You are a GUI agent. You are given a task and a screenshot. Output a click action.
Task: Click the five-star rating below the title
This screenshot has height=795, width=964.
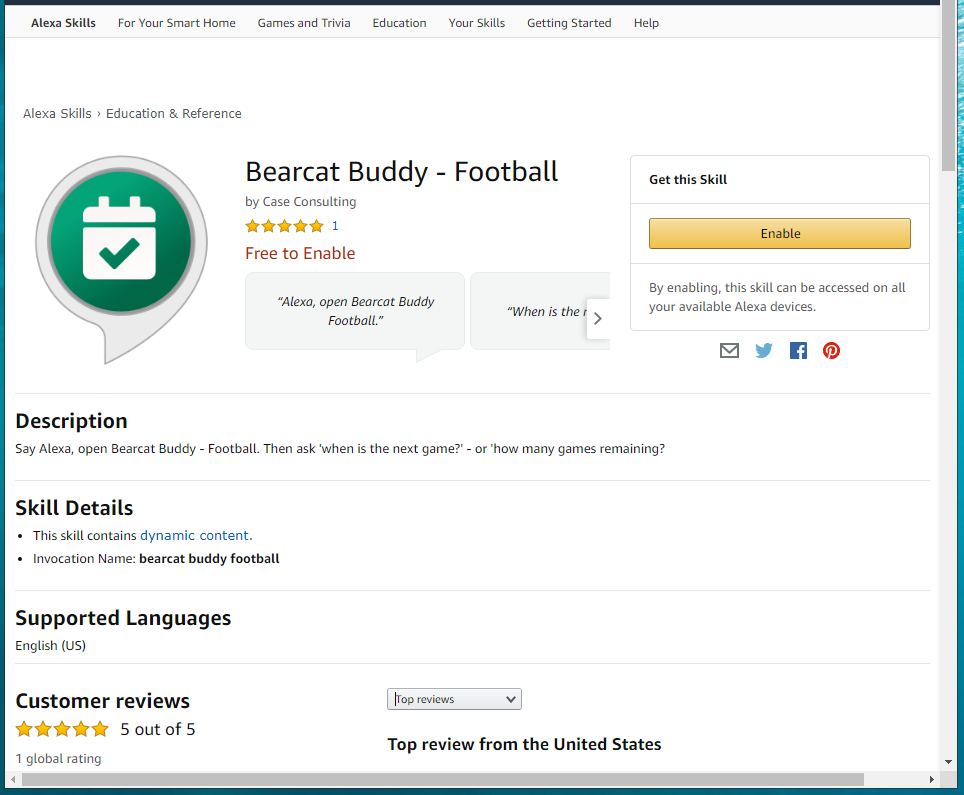pyautogui.click(x=284, y=226)
